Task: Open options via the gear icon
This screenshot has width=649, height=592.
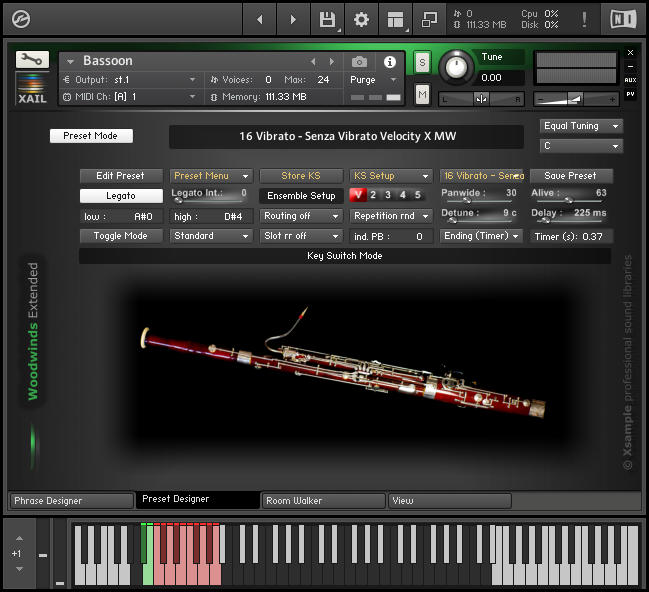Action: coord(361,19)
